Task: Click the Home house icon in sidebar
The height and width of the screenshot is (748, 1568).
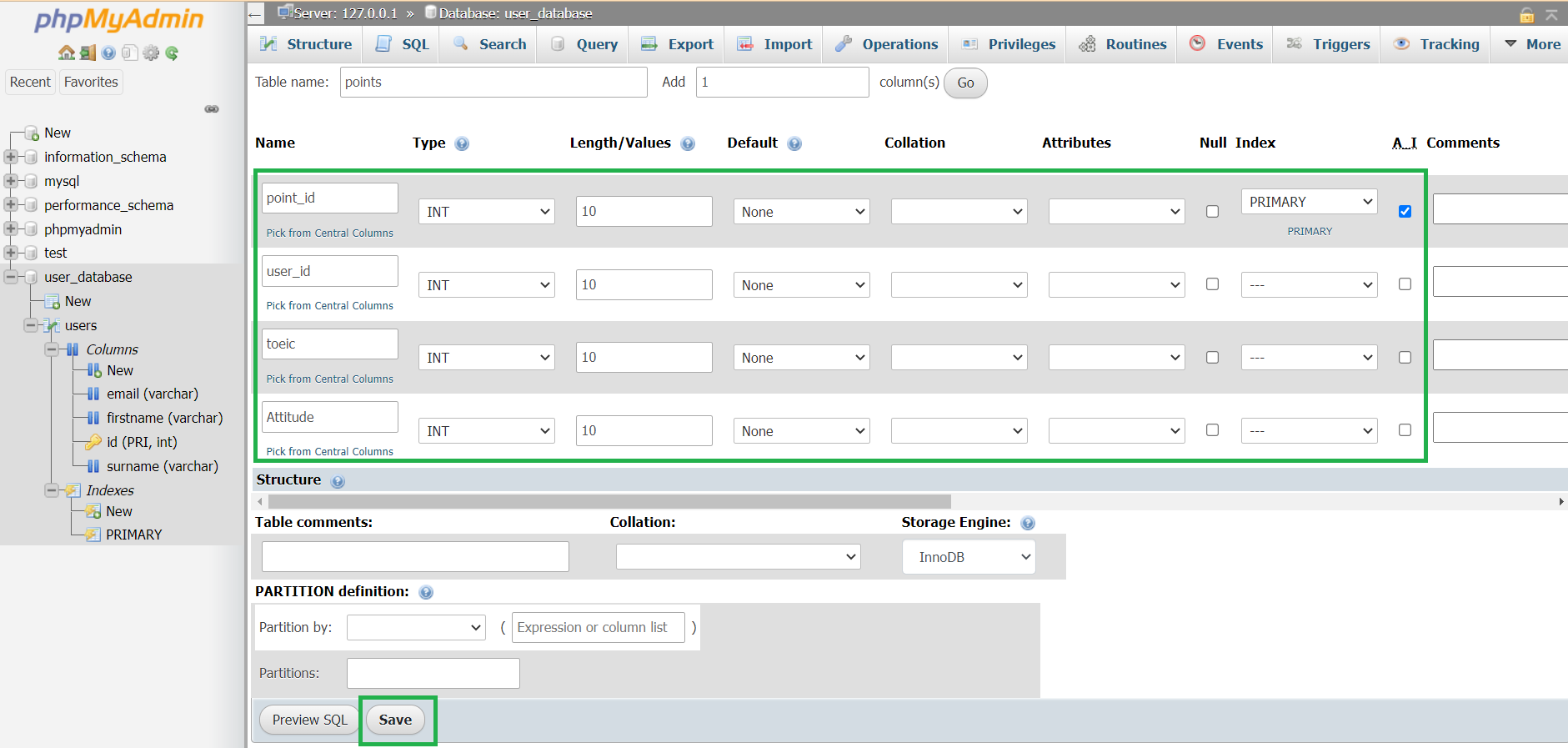Action: pos(67,53)
